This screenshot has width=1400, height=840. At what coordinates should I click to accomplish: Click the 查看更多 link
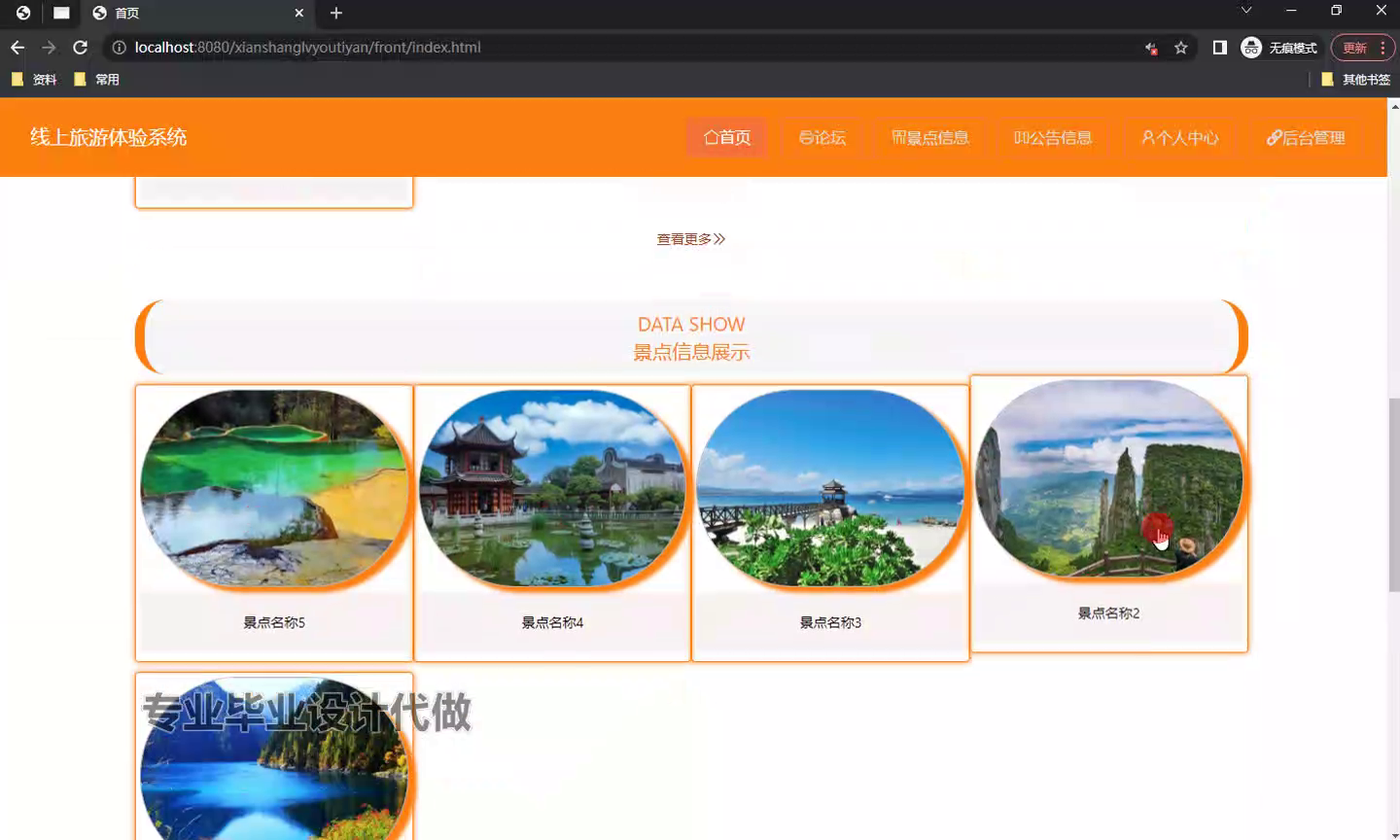[x=691, y=239]
